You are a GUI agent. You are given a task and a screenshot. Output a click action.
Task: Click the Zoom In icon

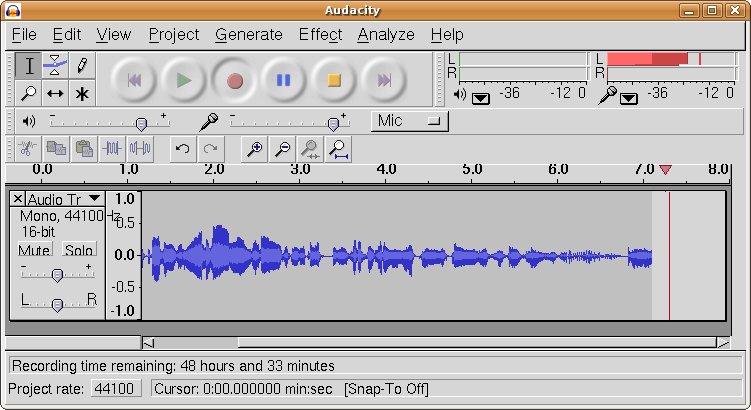(254, 149)
